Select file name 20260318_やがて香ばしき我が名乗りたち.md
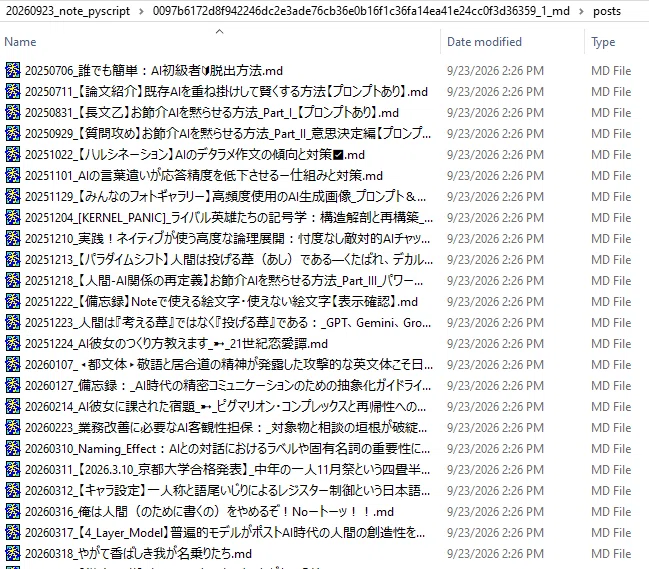The height and width of the screenshot is (569, 649). pos(138,553)
